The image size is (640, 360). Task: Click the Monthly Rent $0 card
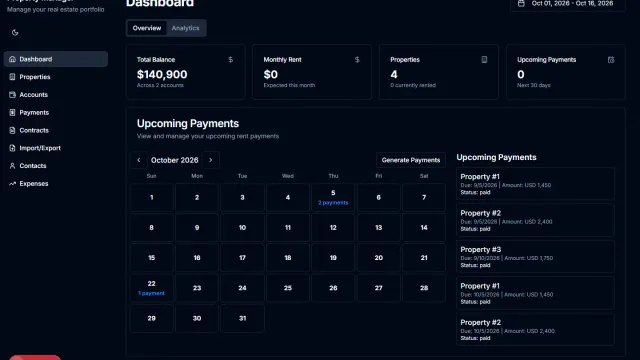pos(312,72)
